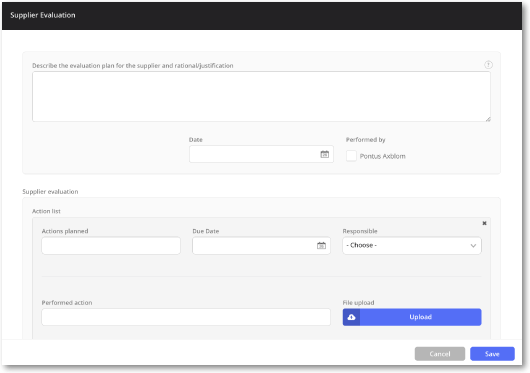Click the Upload button
530x373 pixels.
point(412,317)
